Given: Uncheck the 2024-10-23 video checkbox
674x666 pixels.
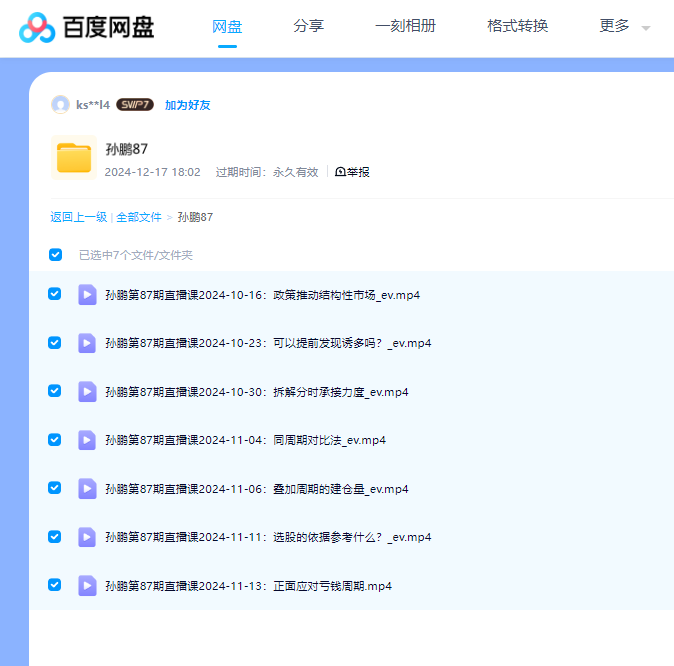Looking at the screenshot, I should pyautogui.click(x=55, y=343).
